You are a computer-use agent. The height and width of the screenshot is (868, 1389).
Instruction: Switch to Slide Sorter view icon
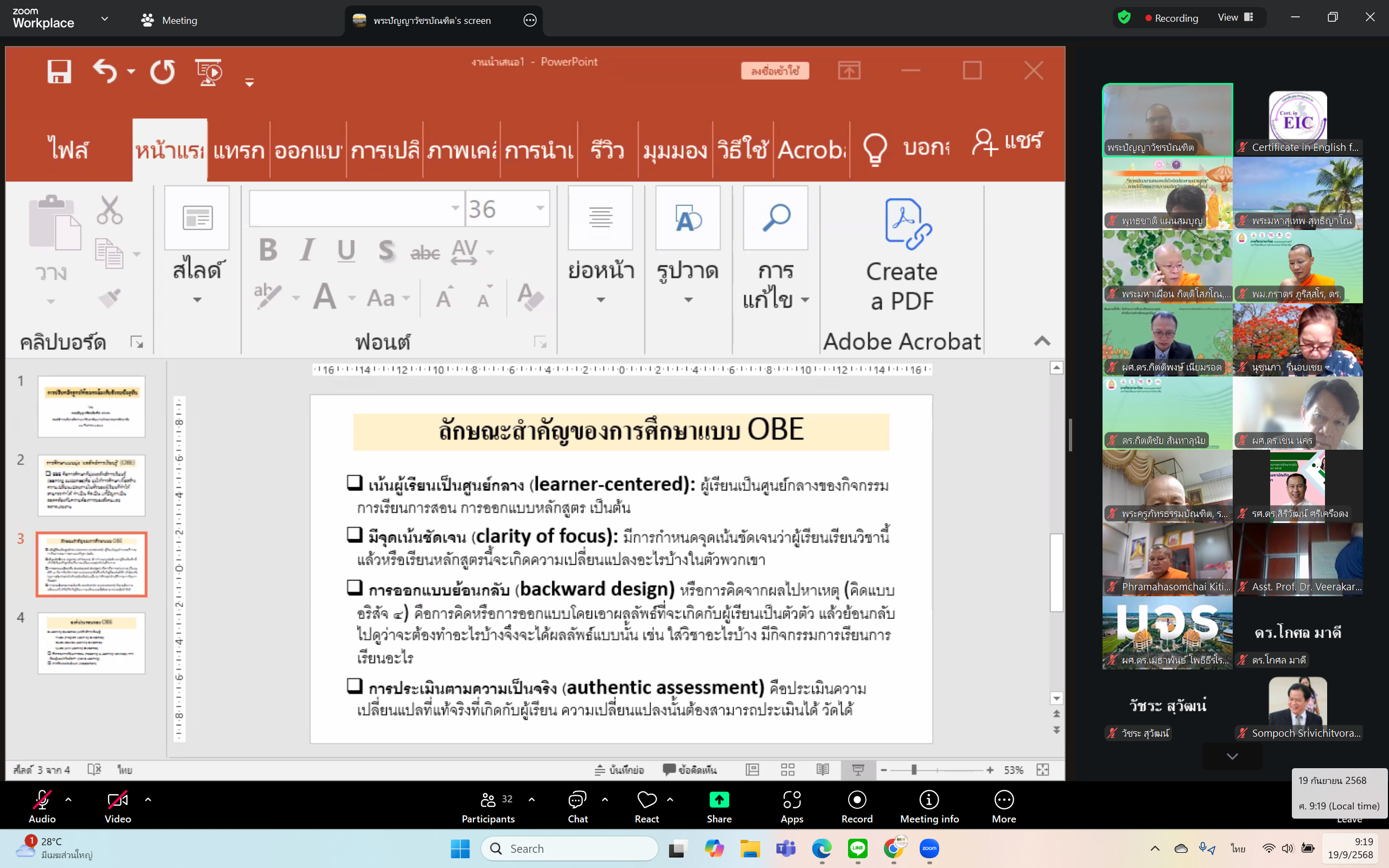click(x=787, y=770)
